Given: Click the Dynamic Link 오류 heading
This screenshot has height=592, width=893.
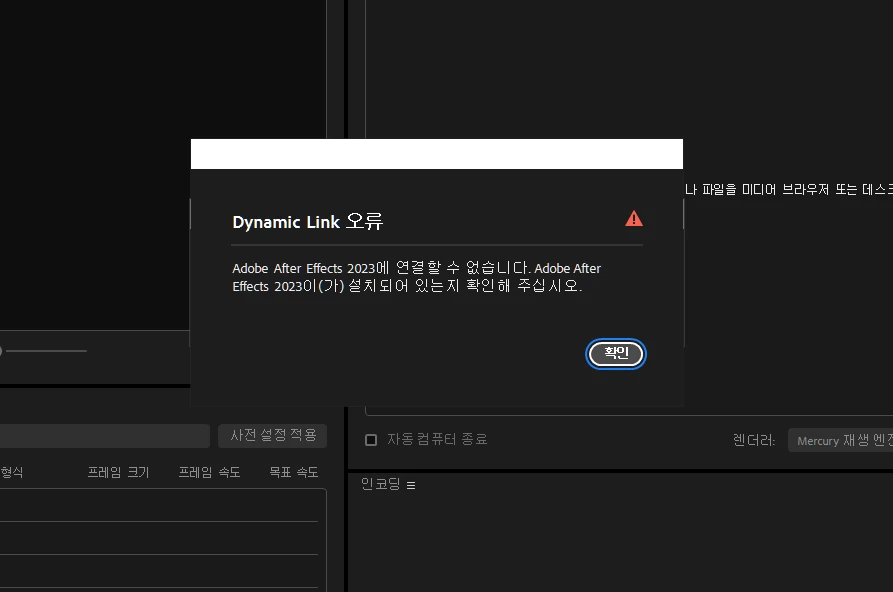Looking at the screenshot, I should (x=308, y=222).
